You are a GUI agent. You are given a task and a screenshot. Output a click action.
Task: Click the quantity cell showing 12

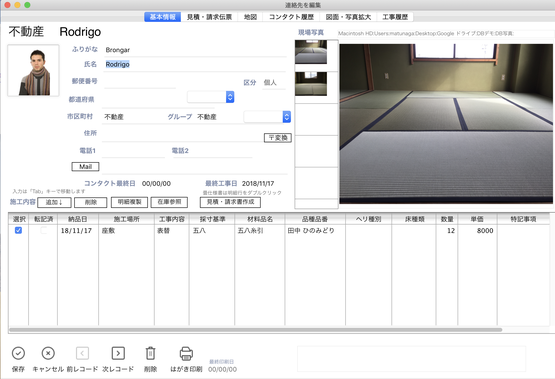click(x=447, y=231)
